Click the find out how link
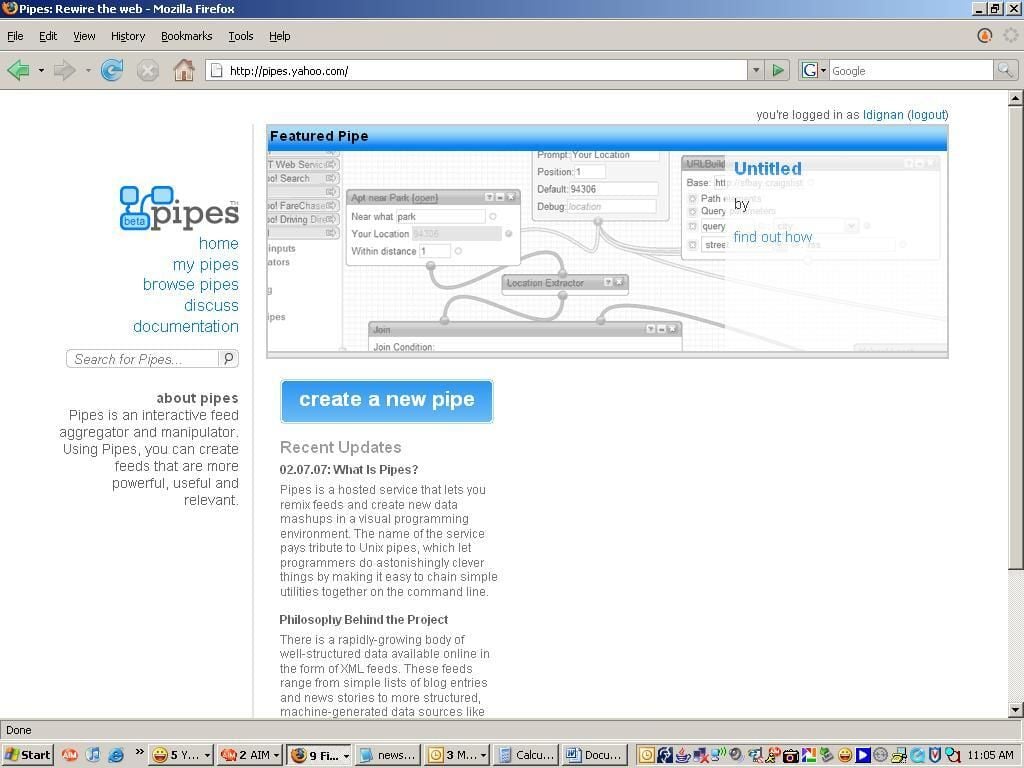Screen dimensions: 1024x768 (773, 237)
